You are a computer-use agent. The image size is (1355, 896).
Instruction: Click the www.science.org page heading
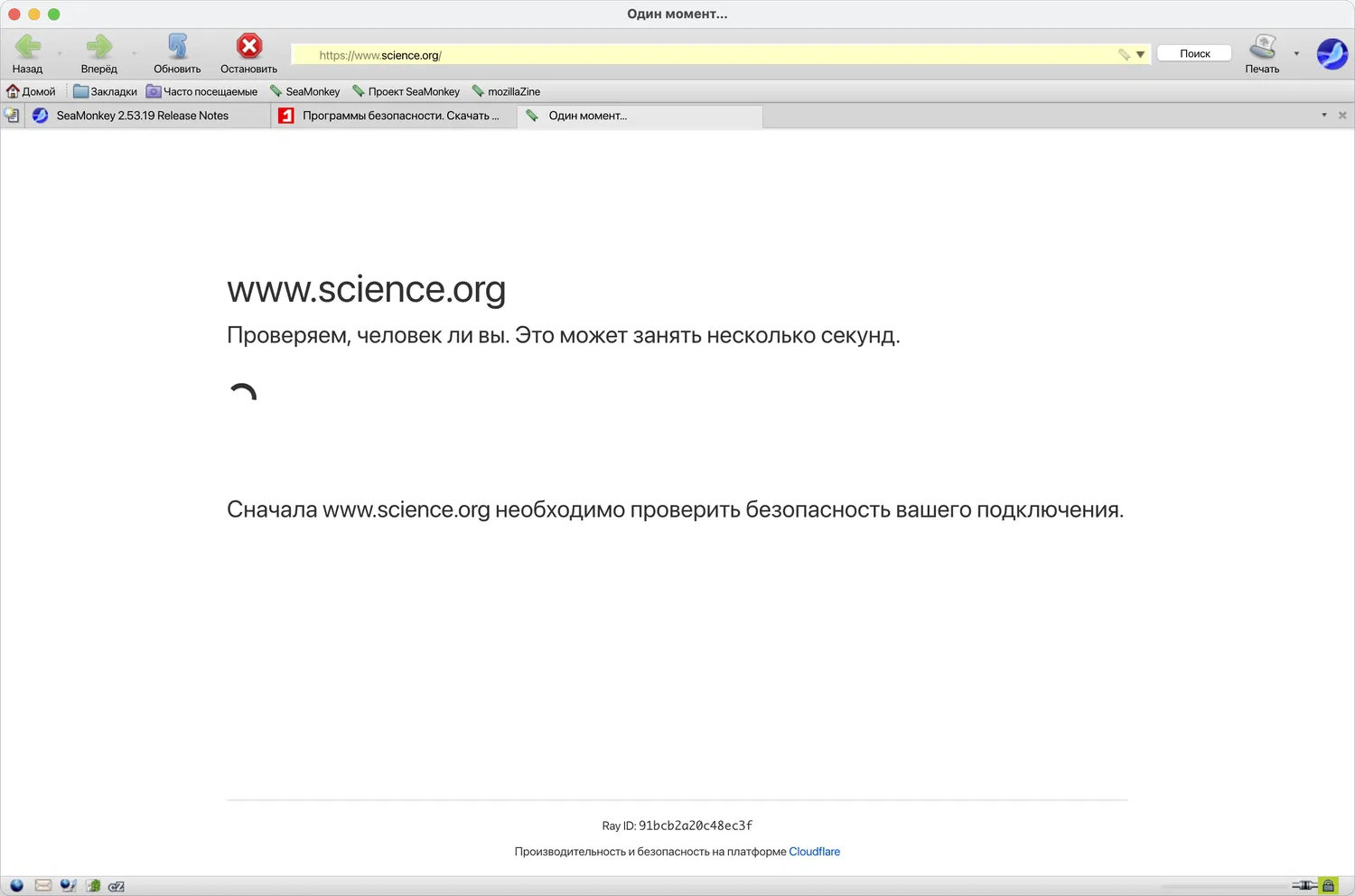367,289
